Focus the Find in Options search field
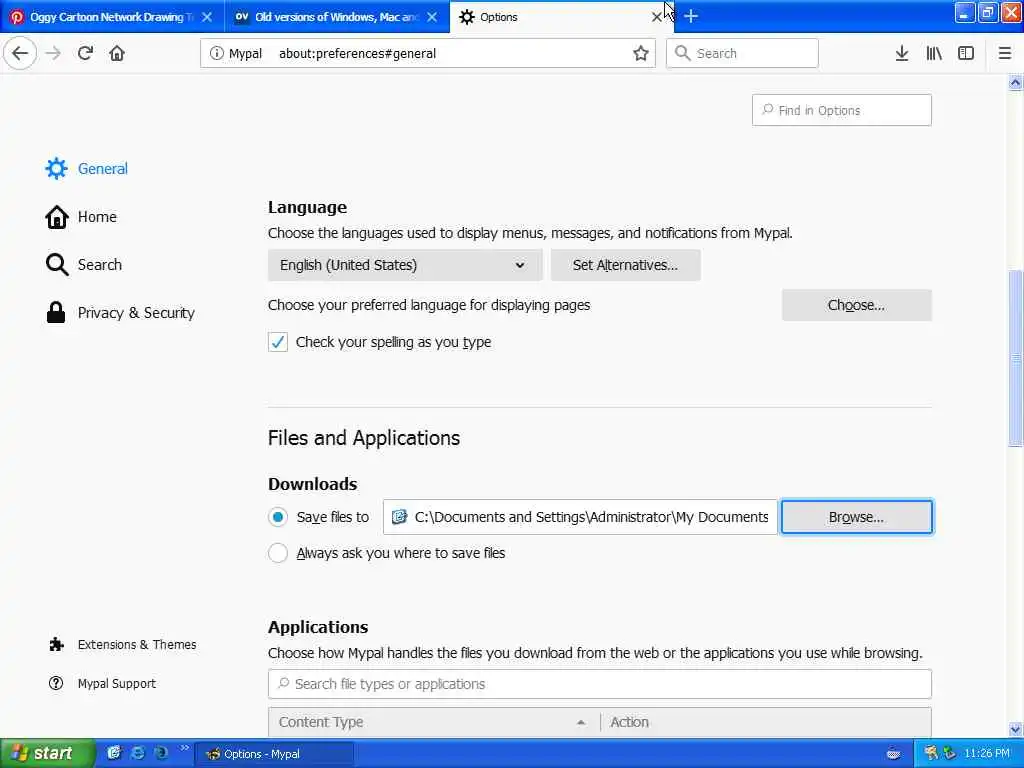Screen dimensions: 1024x768 (841, 110)
